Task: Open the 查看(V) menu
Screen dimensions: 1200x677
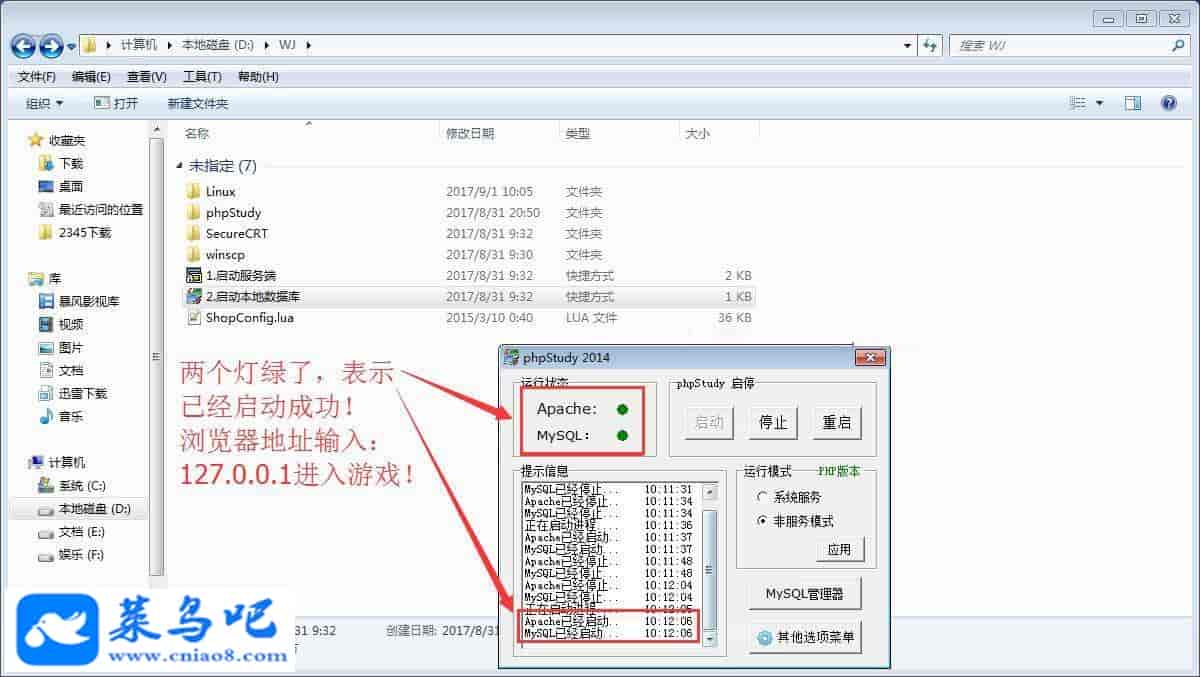Action: pyautogui.click(x=146, y=77)
